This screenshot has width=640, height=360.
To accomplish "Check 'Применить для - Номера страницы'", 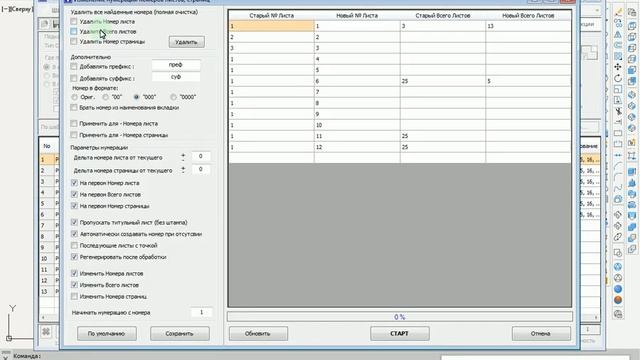I will pyautogui.click(x=74, y=135).
